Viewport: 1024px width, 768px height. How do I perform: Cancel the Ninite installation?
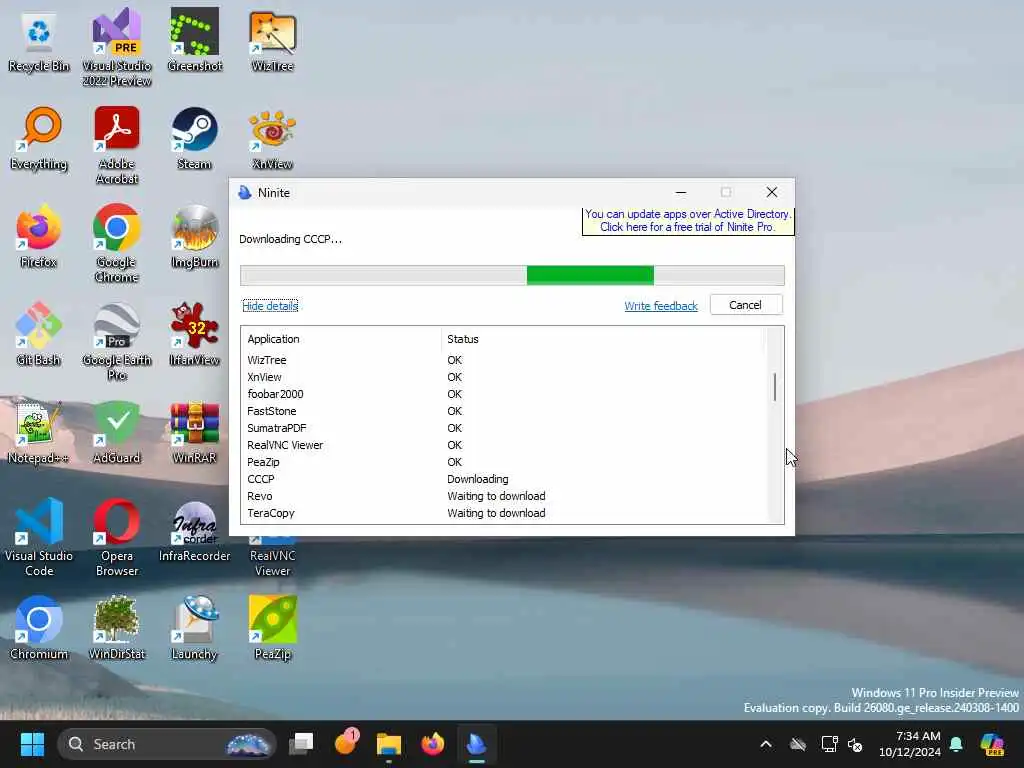(x=746, y=305)
